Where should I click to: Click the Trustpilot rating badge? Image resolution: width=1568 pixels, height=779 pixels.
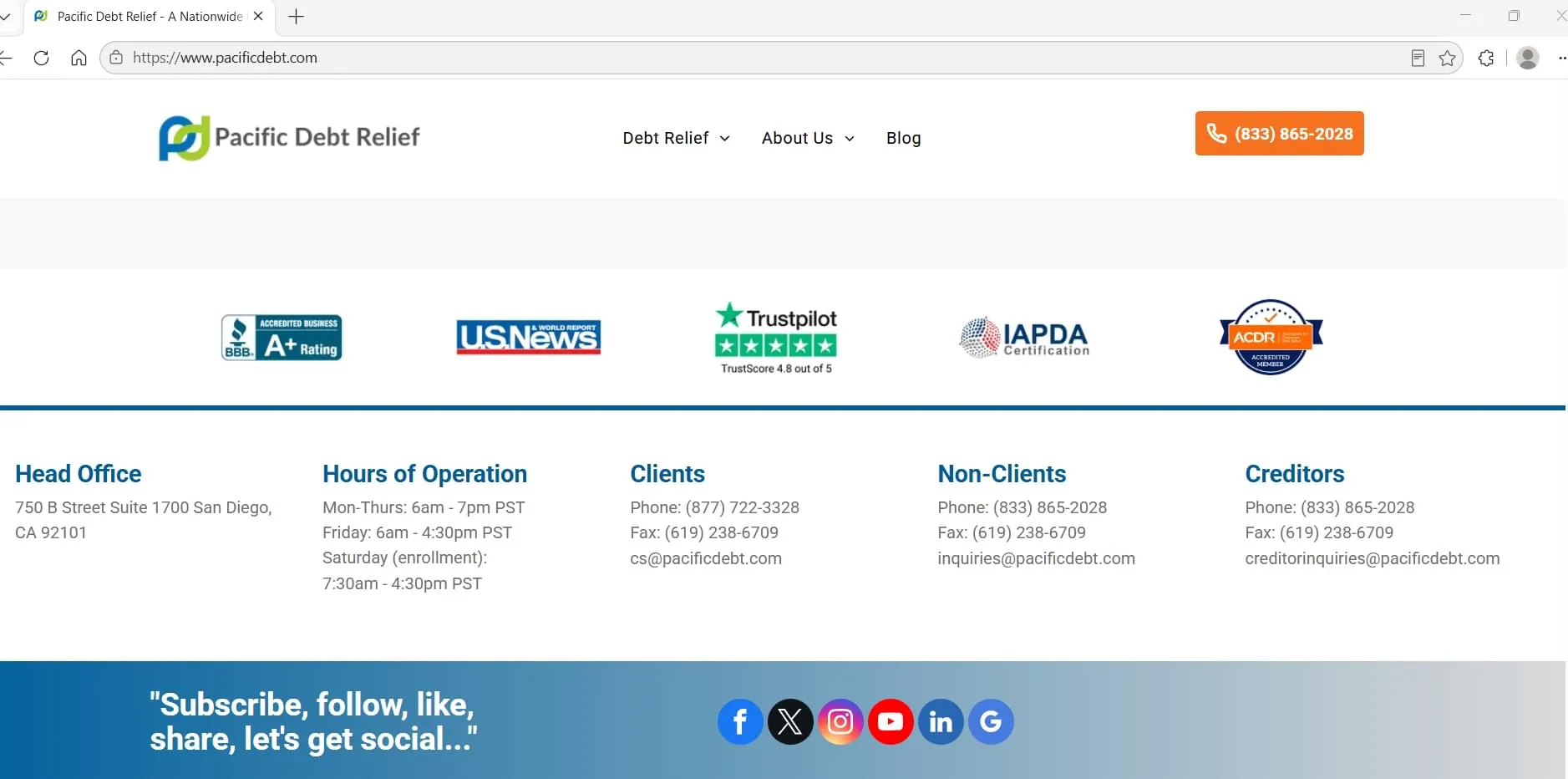point(776,338)
